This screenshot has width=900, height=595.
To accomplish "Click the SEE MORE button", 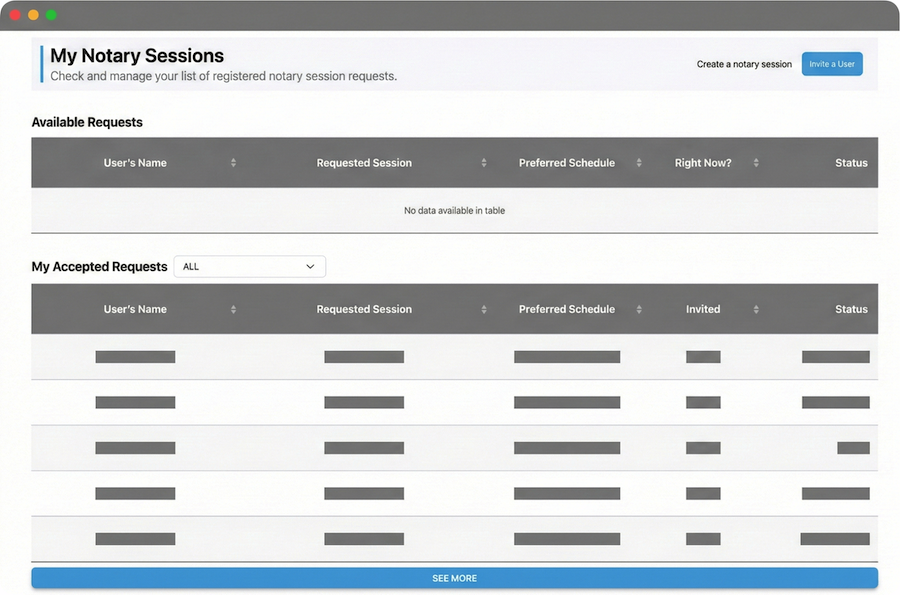I will pos(454,578).
